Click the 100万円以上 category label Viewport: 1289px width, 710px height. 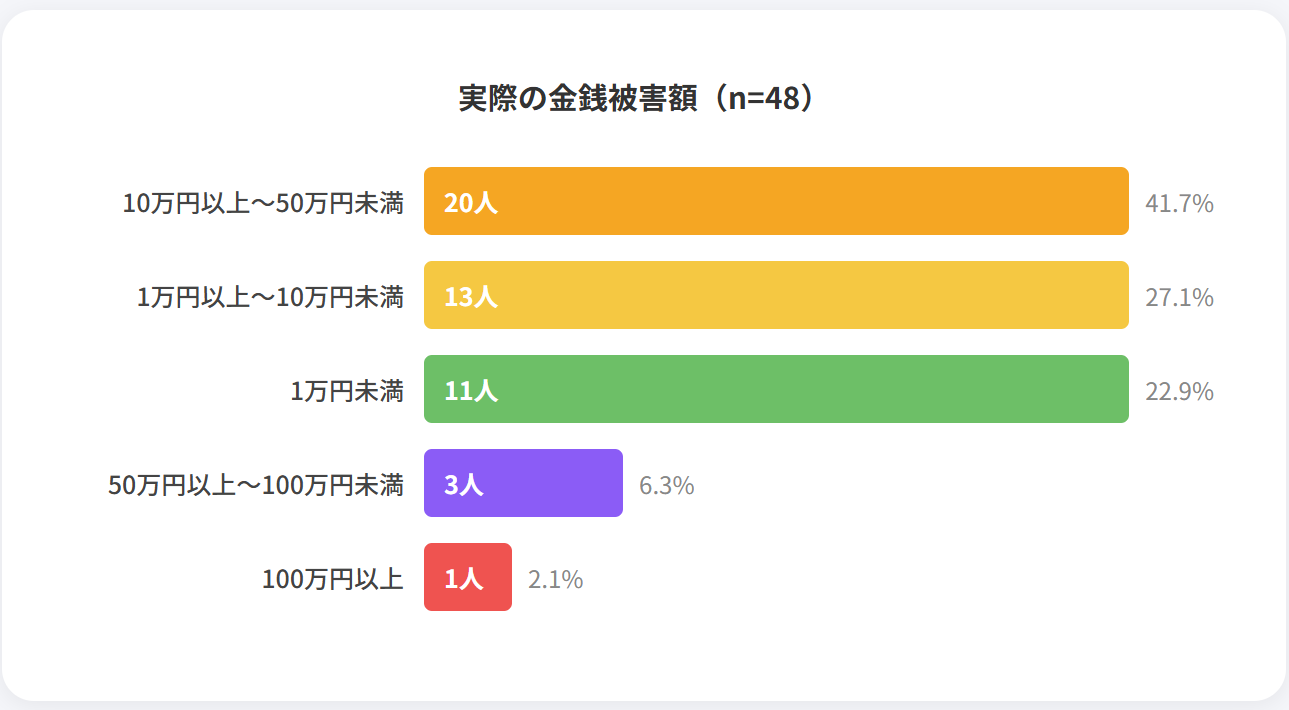click(333, 579)
